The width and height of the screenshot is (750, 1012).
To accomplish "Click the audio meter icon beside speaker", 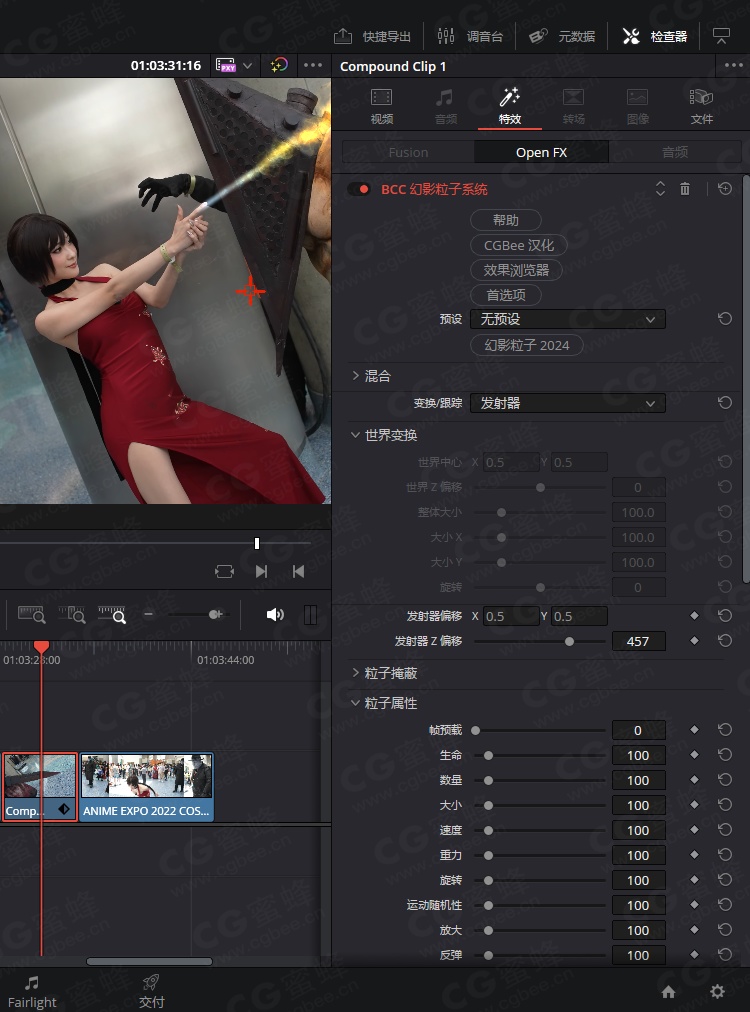I will (x=310, y=614).
